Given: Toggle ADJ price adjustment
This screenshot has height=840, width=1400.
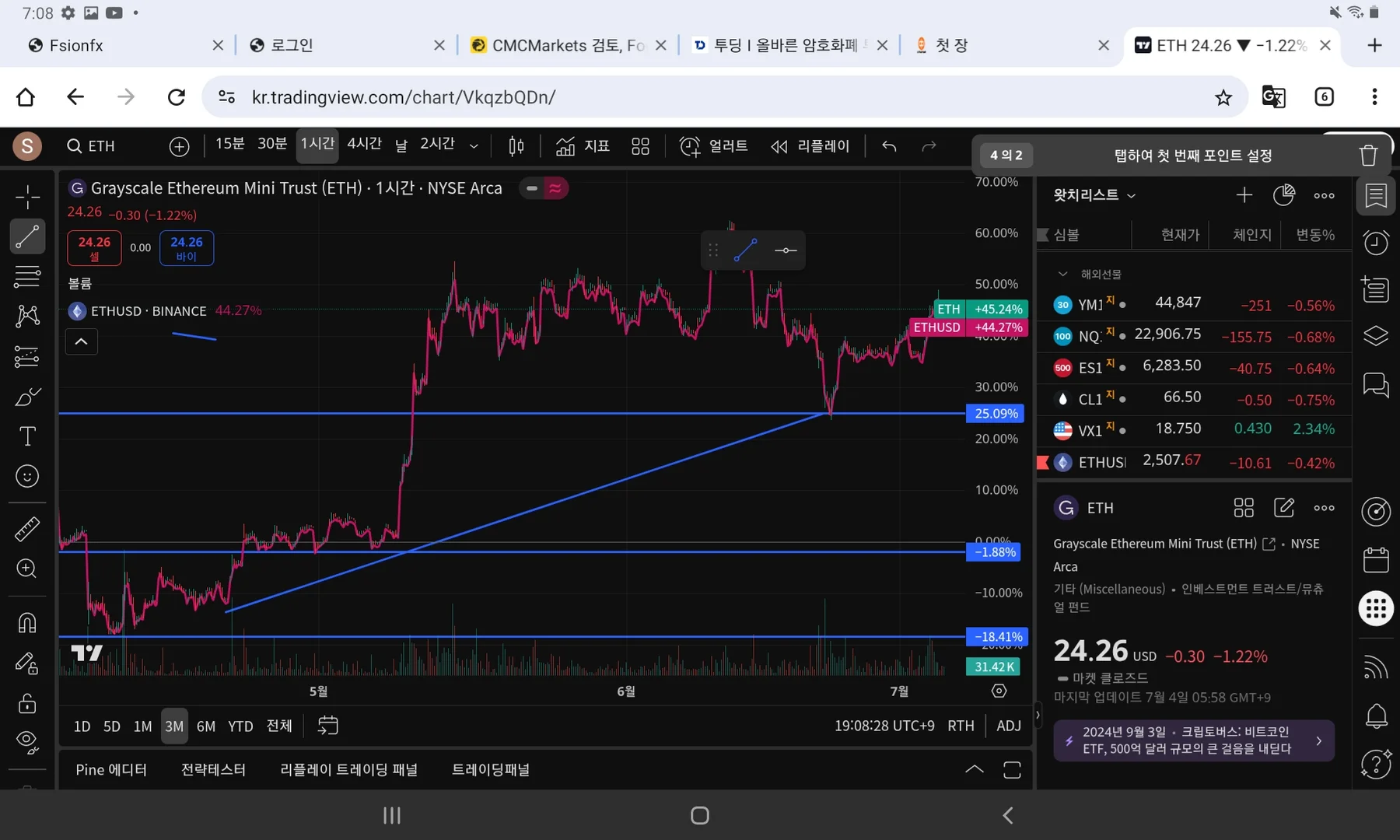Looking at the screenshot, I should (x=1008, y=726).
